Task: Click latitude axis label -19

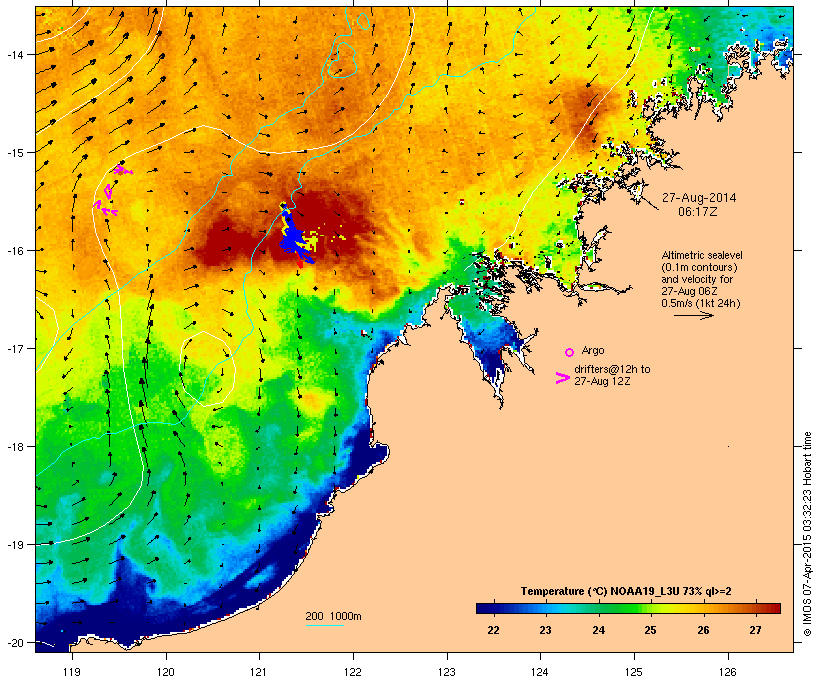Action: [15, 545]
